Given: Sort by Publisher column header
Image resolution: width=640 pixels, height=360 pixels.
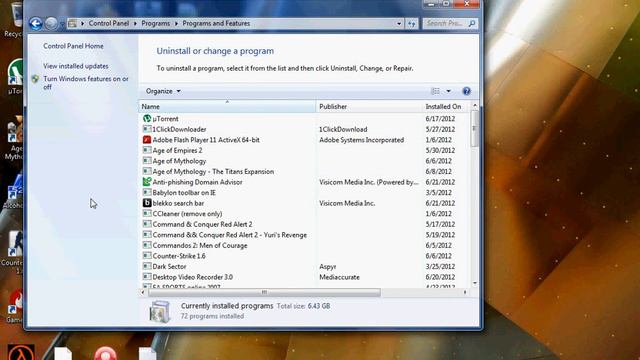Looking at the screenshot, I should (x=369, y=107).
